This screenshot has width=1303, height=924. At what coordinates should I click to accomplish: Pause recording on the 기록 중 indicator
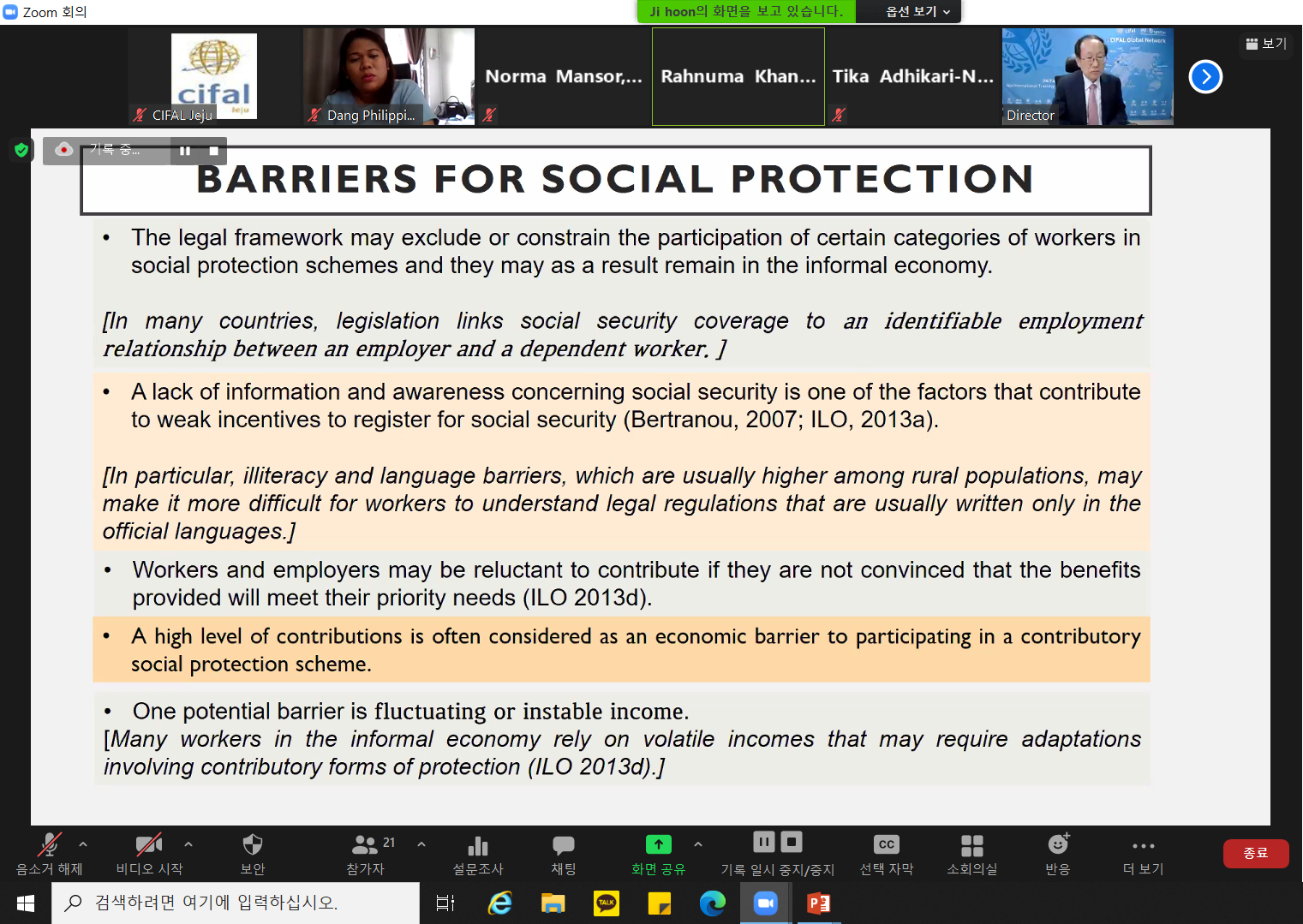coord(185,151)
